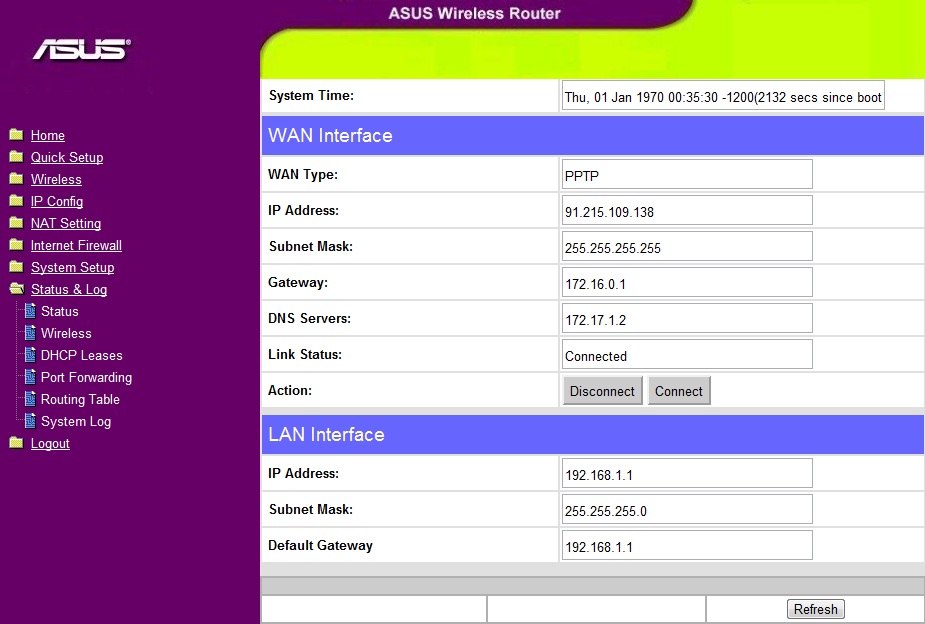Click the Gateway field 172.16.0.1

687,283
